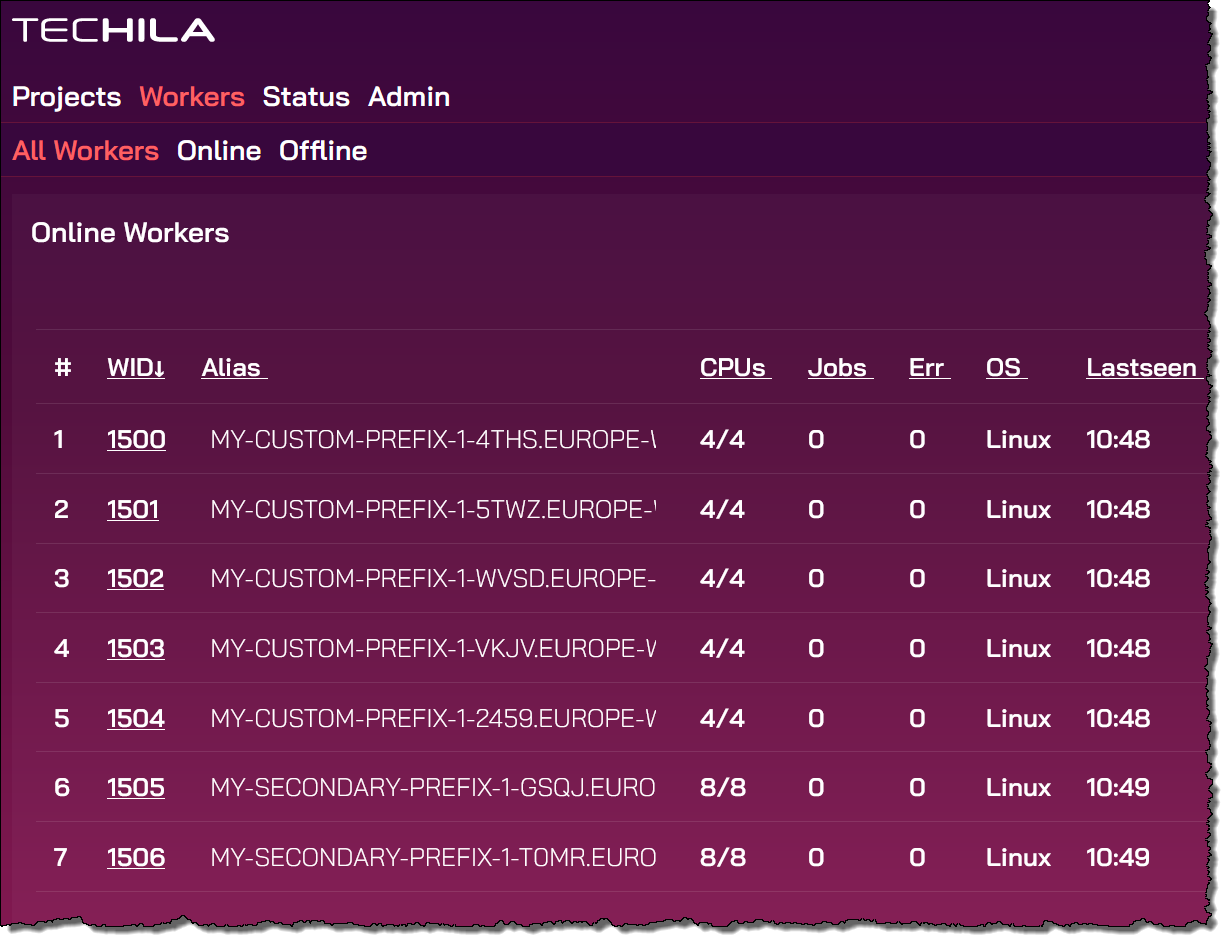Sort the table by Alias

[x=232, y=368]
